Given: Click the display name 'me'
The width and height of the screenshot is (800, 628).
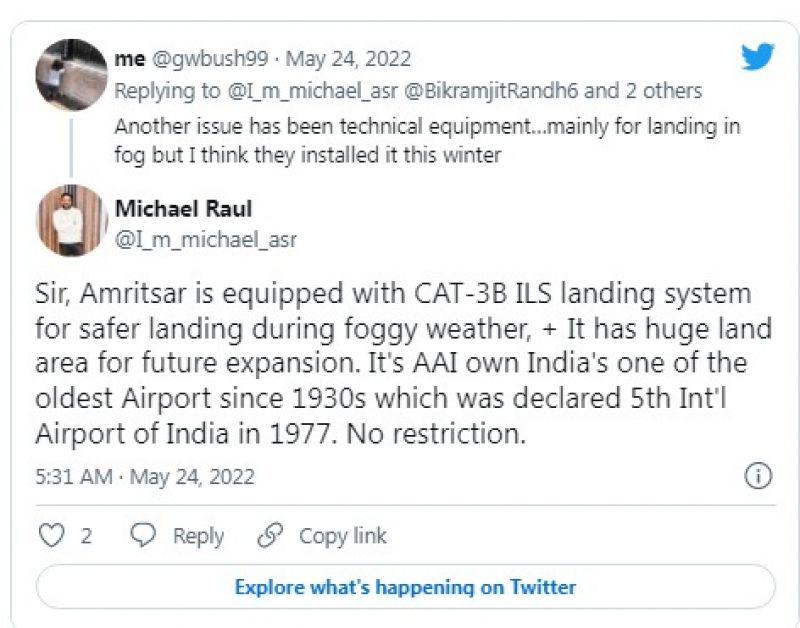Looking at the screenshot, I should (x=129, y=59).
